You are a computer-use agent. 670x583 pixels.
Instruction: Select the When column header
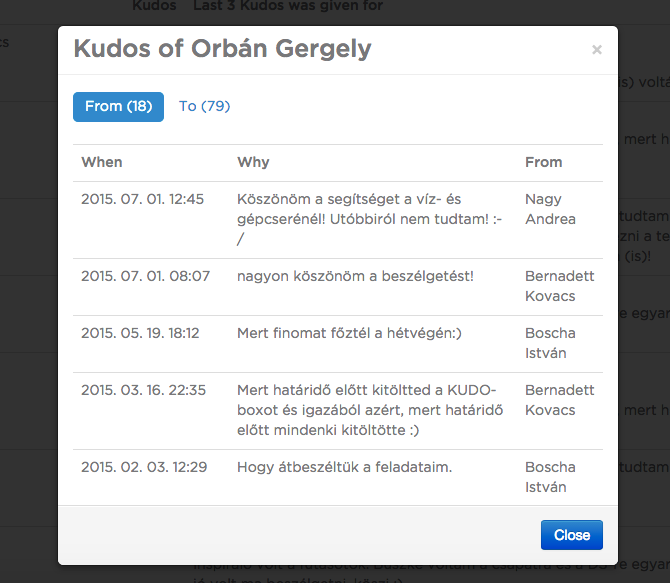102,162
